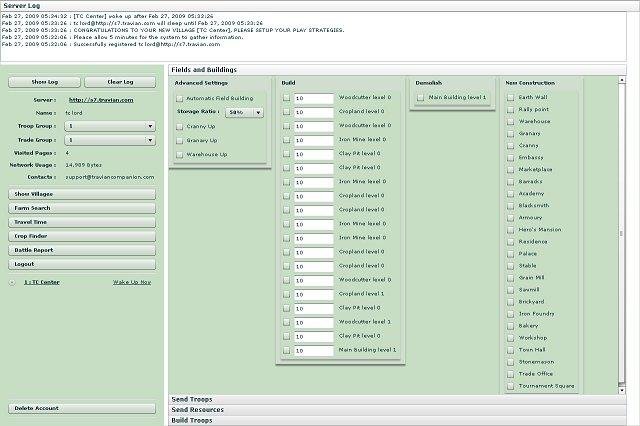This screenshot has width=640, height=426.
Task: Select Tournament Square under New Construction
Action: [510, 386]
